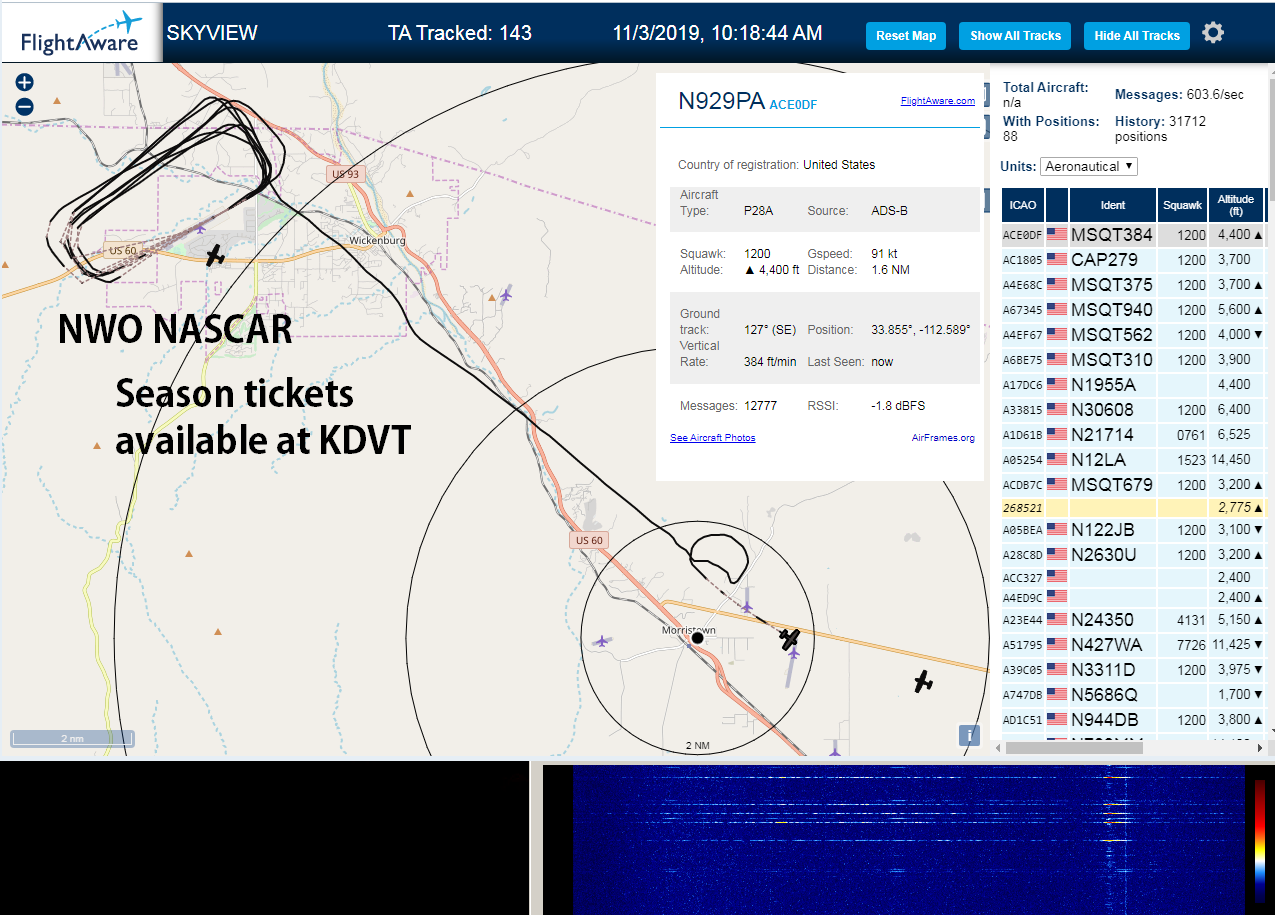Select the N122JB aircraft row
The image size is (1275, 915).
pyautogui.click(x=1133, y=530)
